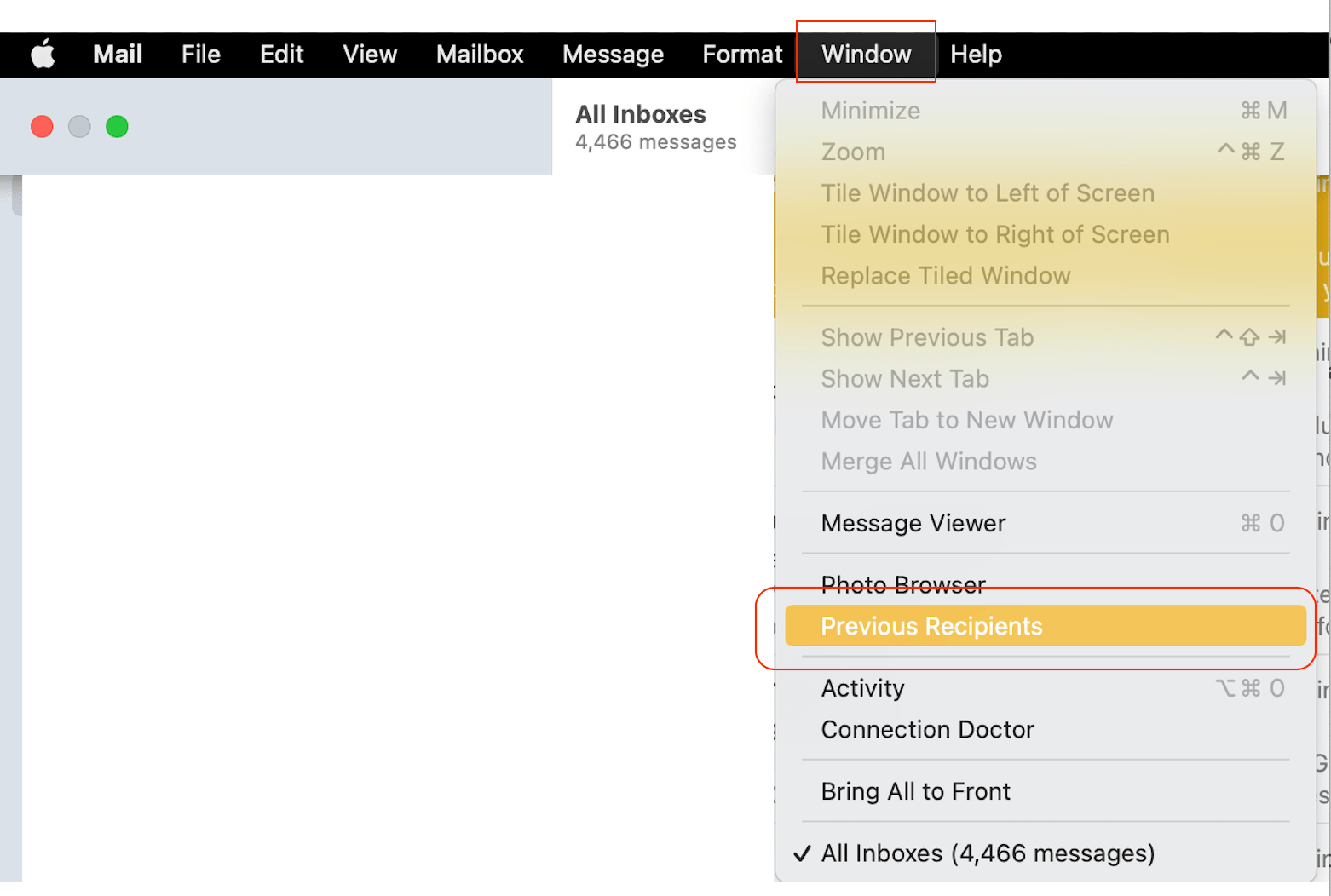The width and height of the screenshot is (1331, 896).
Task: Open the Format menu
Action: tap(741, 54)
